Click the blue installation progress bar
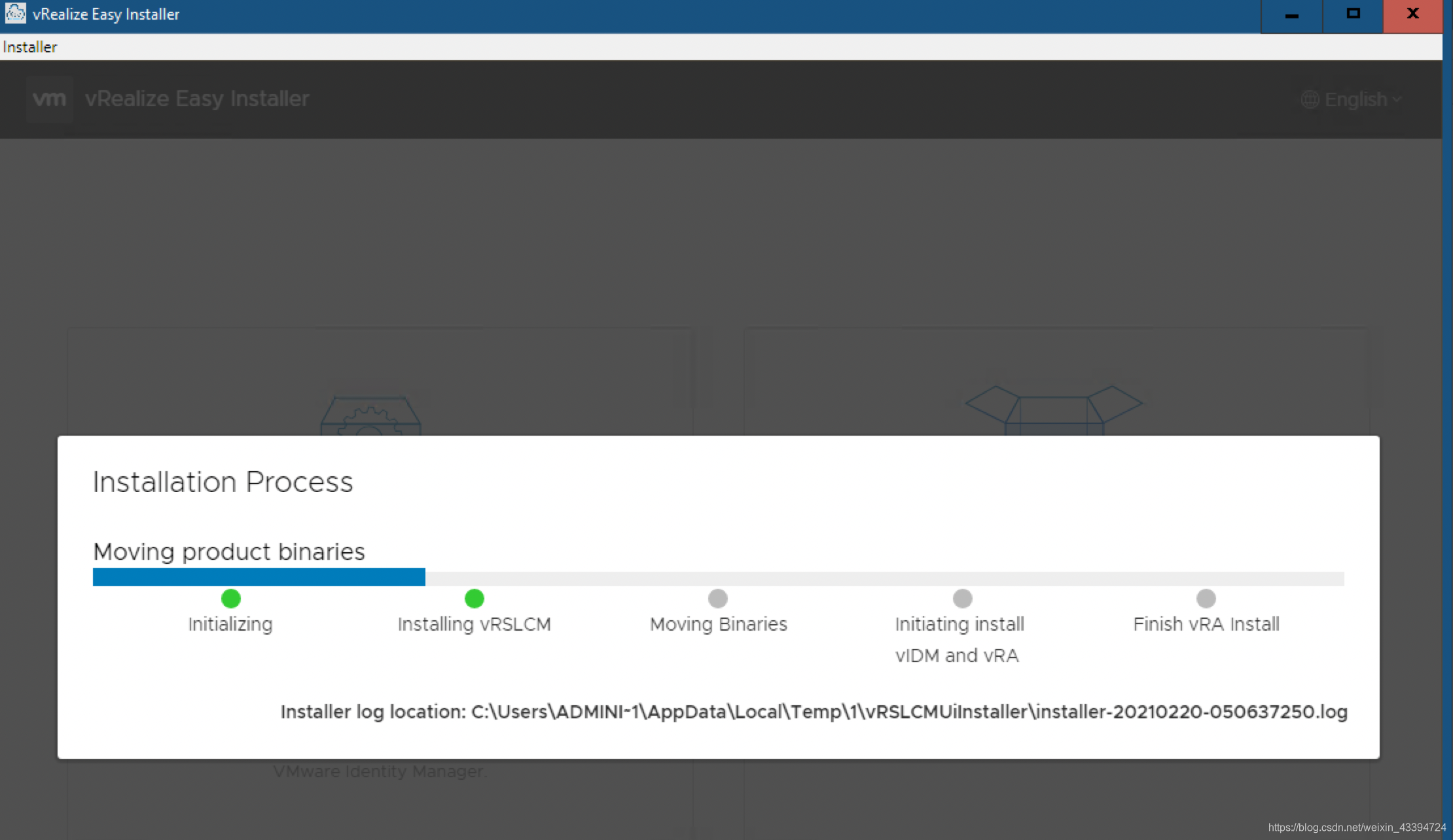1453x840 pixels. tap(259, 577)
